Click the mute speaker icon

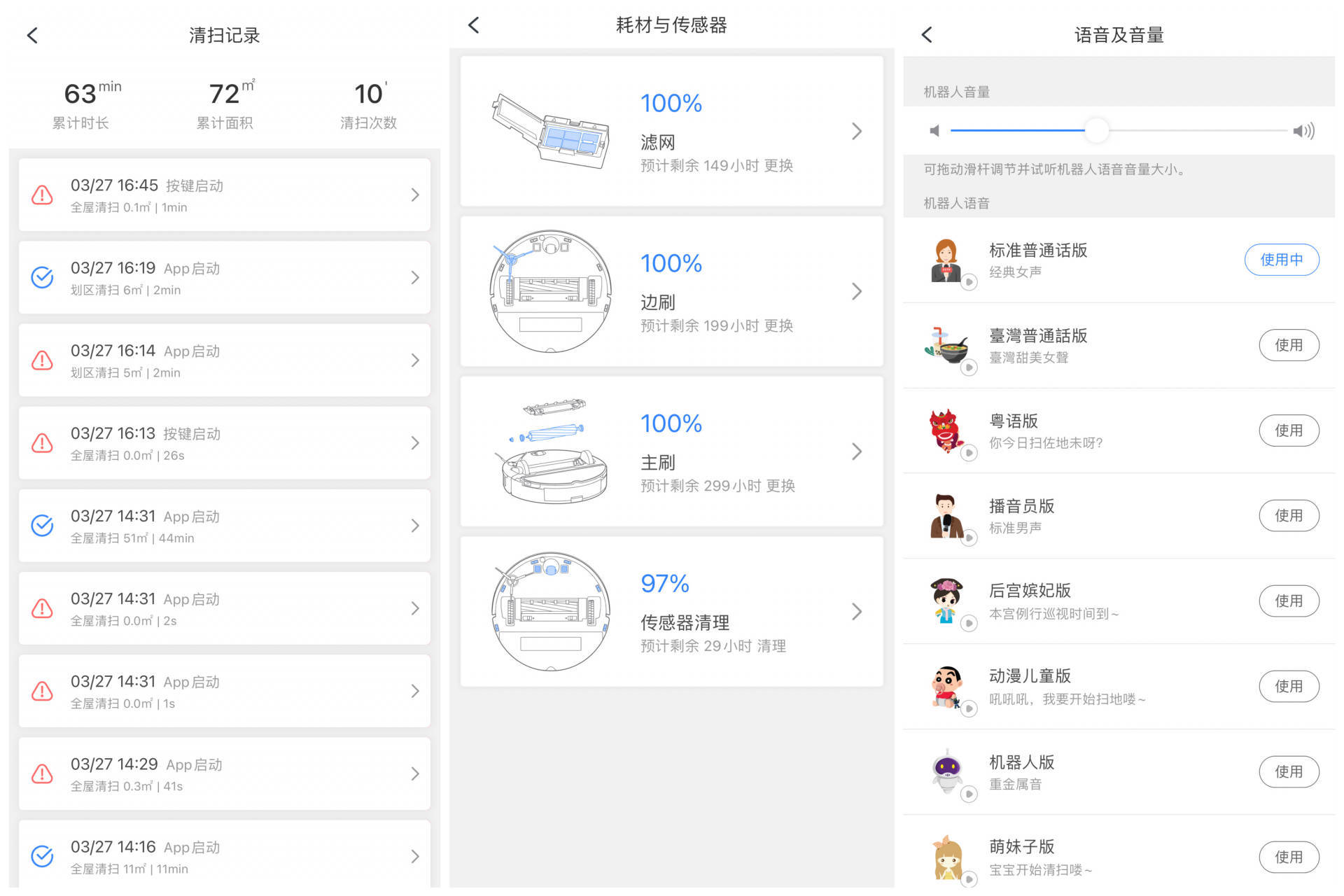tap(934, 131)
